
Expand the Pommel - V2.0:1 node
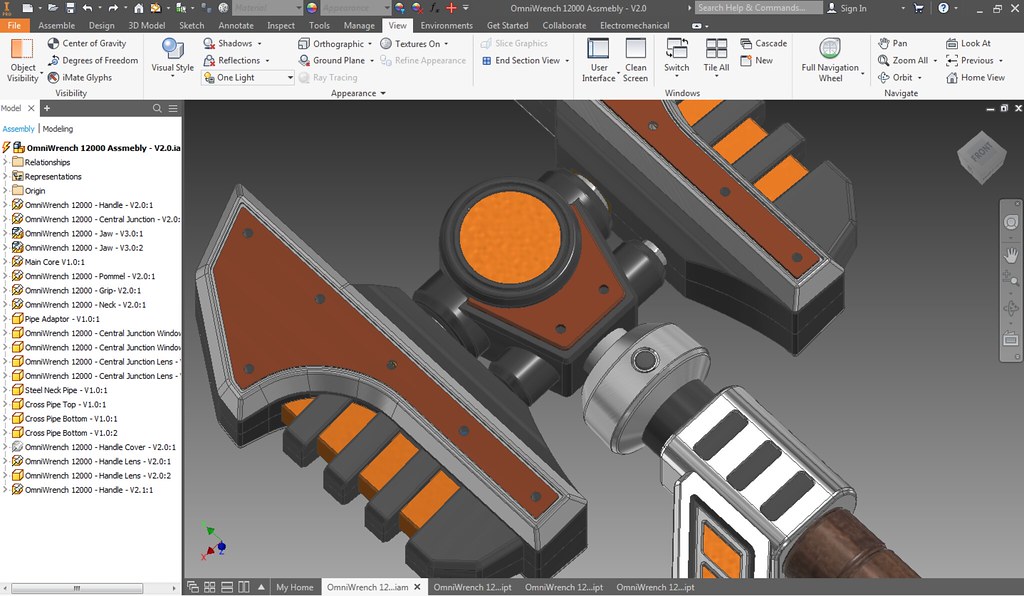[5, 276]
